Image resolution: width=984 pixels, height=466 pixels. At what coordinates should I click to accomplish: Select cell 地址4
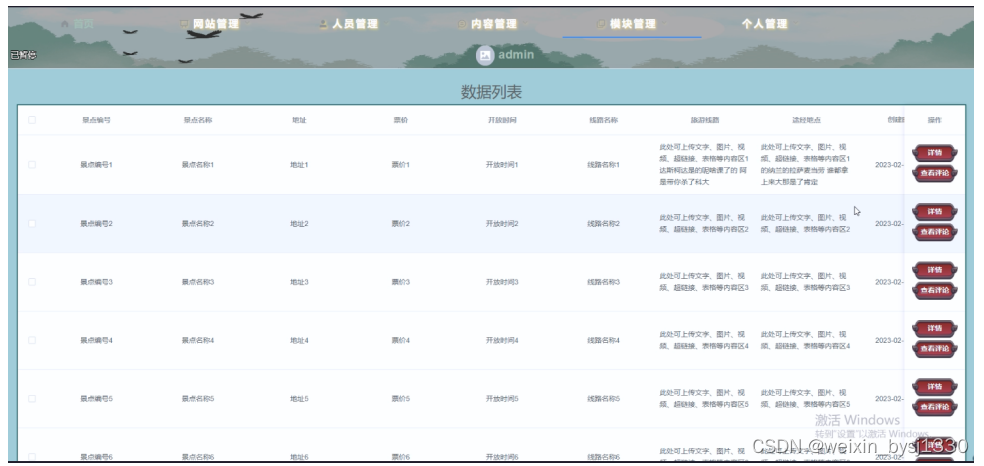[299, 341]
